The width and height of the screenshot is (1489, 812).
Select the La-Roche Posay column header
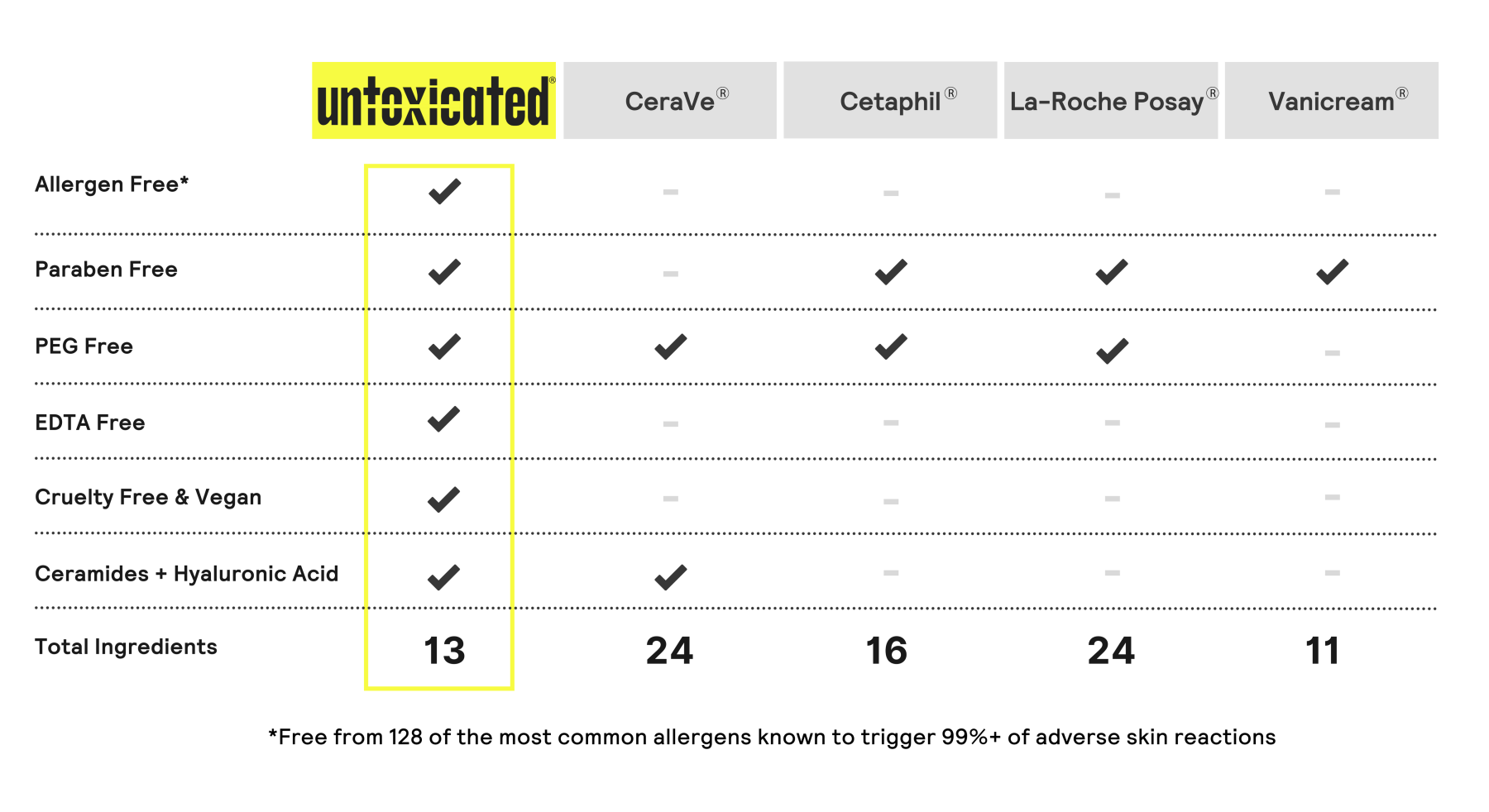tap(1110, 101)
